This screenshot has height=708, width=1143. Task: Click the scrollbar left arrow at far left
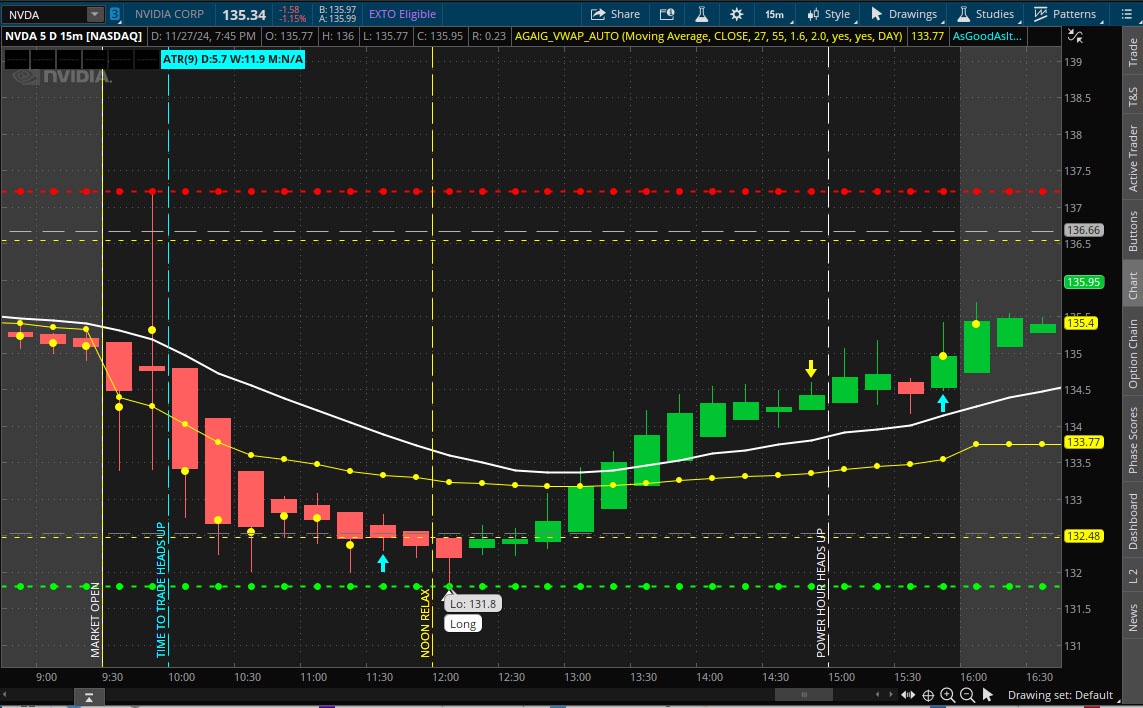(4, 695)
